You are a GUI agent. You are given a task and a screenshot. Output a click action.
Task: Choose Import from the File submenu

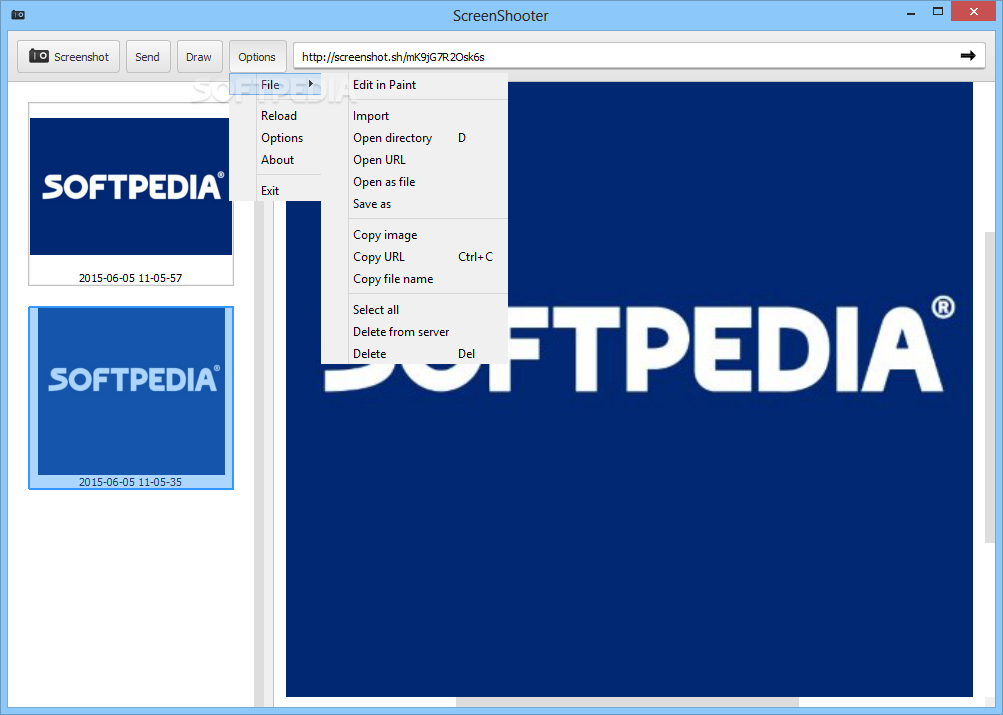(x=415, y=116)
